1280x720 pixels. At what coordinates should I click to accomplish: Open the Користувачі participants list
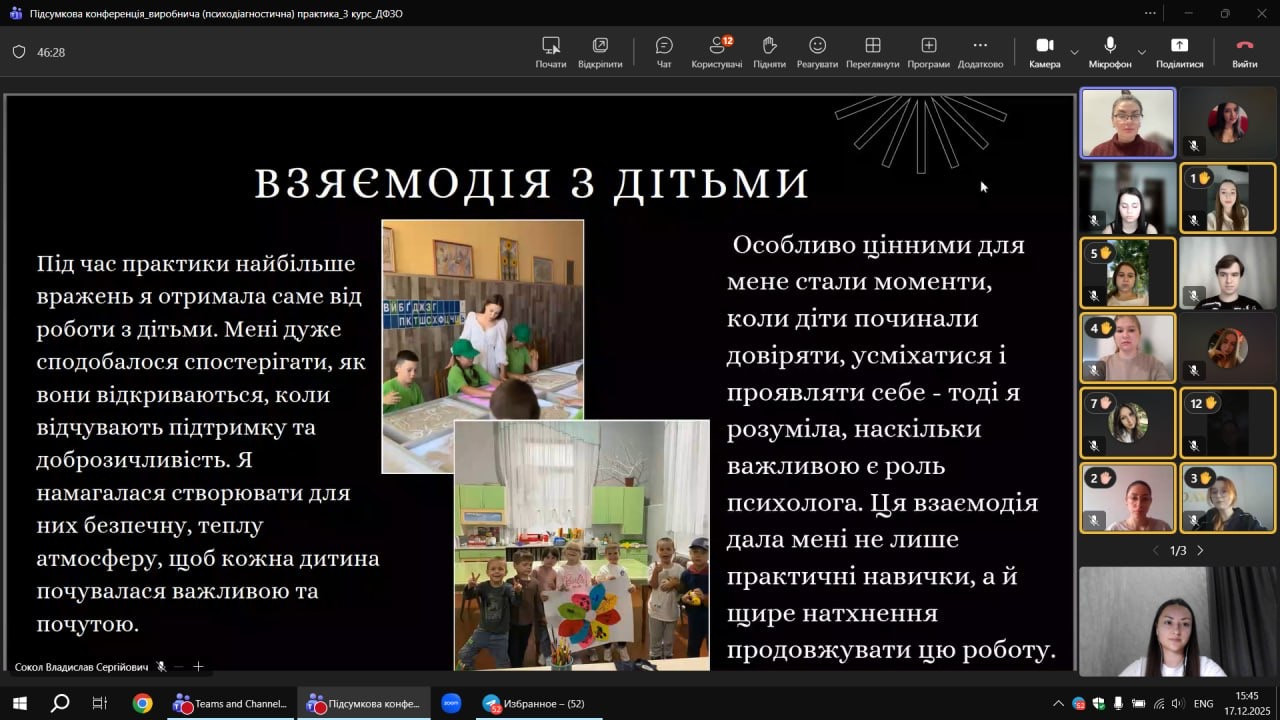tap(717, 52)
